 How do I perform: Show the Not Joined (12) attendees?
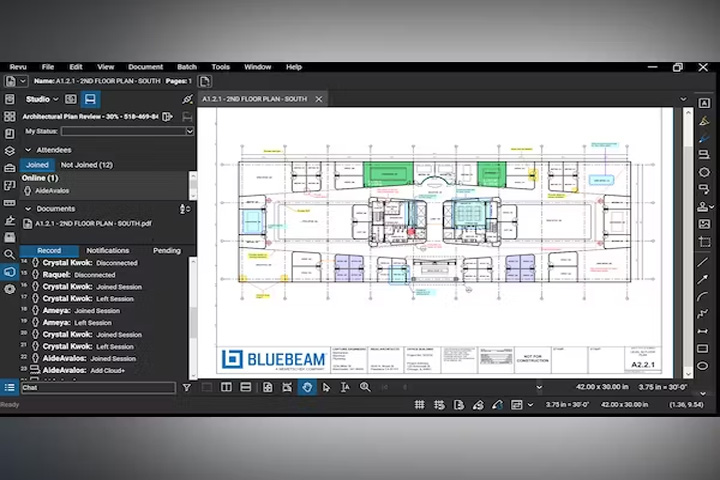coord(87,165)
